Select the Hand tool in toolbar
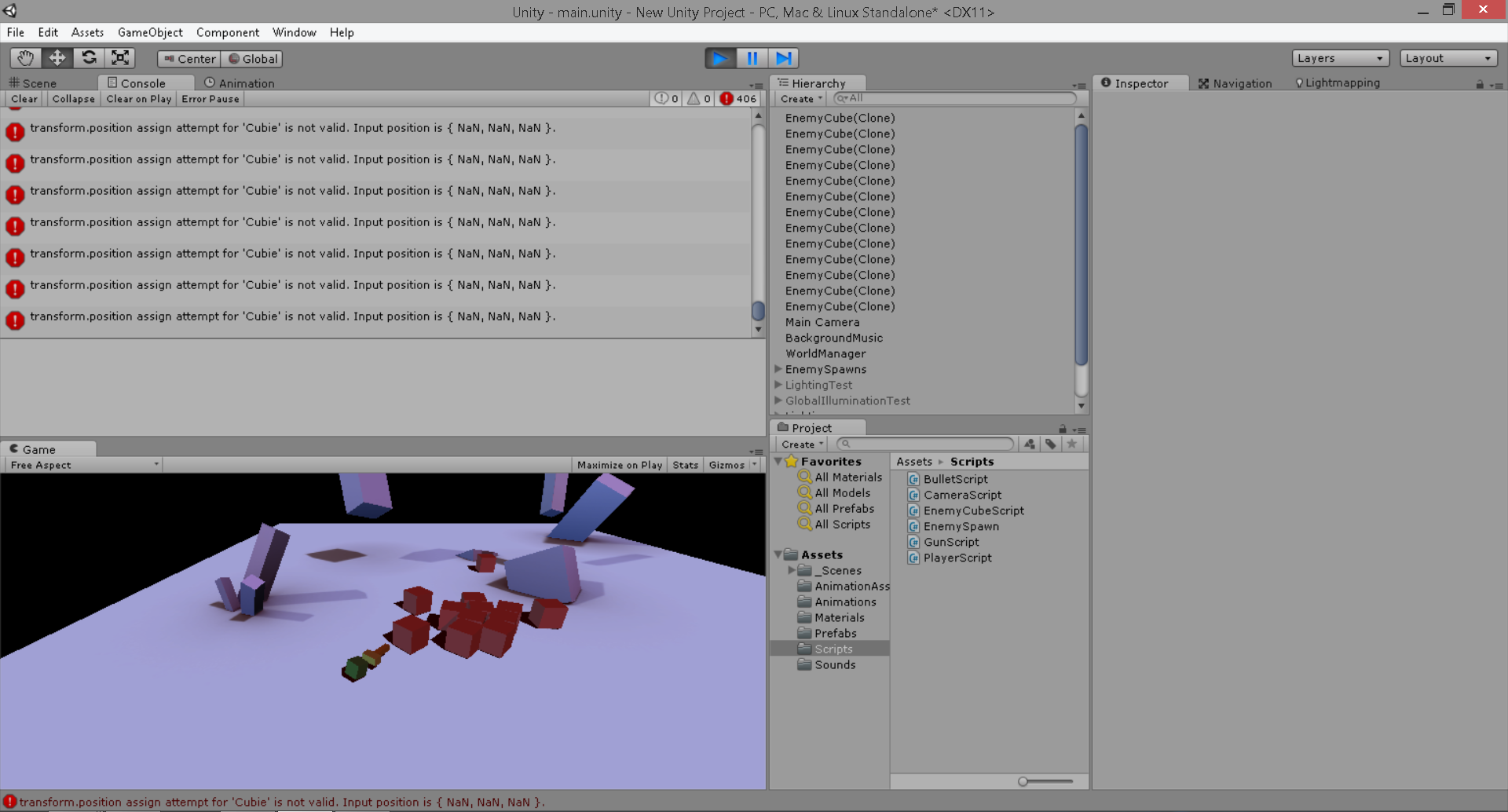The image size is (1508, 812). click(x=25, y=58)
